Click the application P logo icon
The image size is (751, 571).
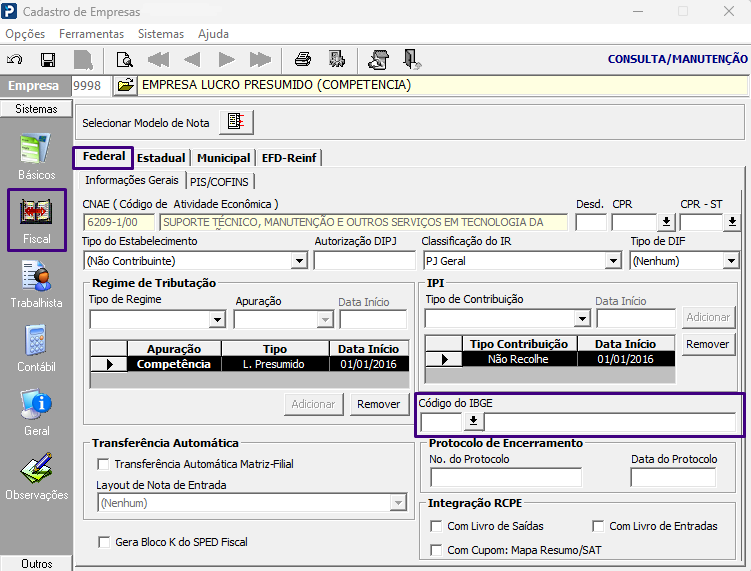coord(9,11)
